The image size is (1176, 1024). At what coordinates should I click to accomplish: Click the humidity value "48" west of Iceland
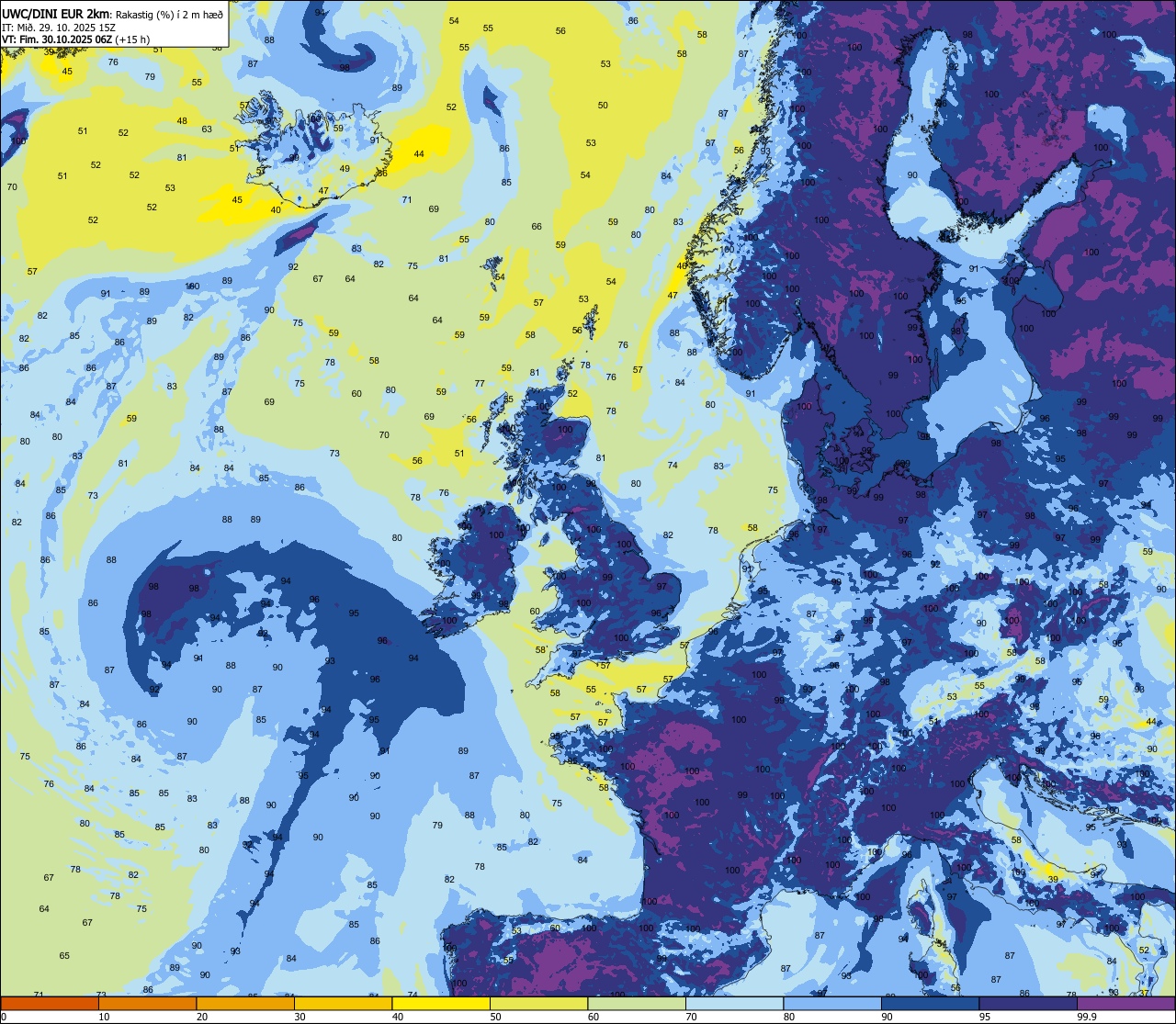pos(182,121)
